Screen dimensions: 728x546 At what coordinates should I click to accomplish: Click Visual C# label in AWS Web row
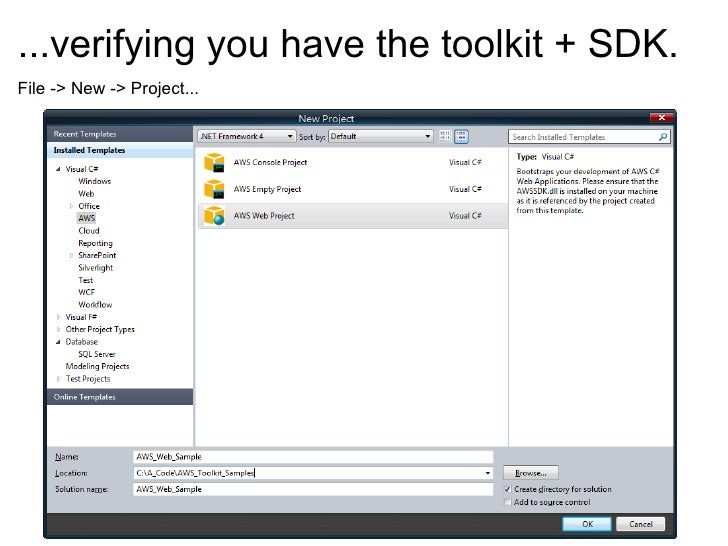465,216
